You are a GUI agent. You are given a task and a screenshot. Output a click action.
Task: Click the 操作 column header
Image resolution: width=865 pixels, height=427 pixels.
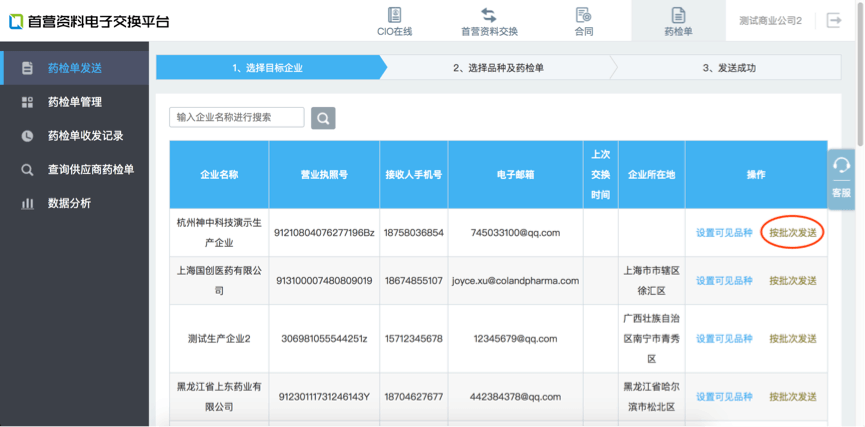pyautogui.click(x=756, y=175)
